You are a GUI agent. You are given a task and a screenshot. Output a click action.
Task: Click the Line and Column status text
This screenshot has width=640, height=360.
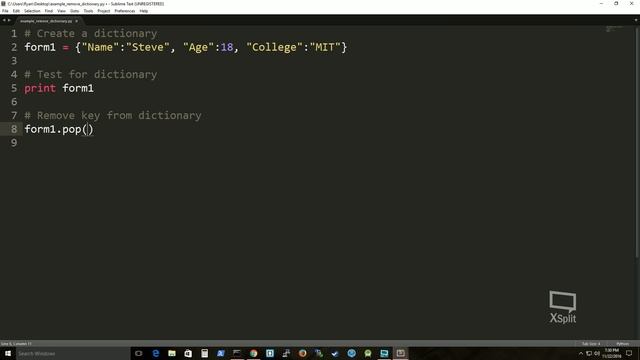[16, 344]
